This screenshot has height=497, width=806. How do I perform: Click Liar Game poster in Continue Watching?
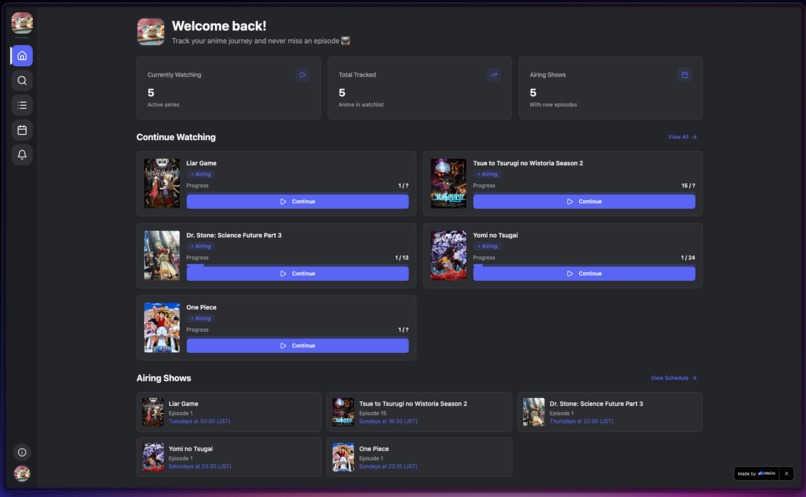(162, 183)
